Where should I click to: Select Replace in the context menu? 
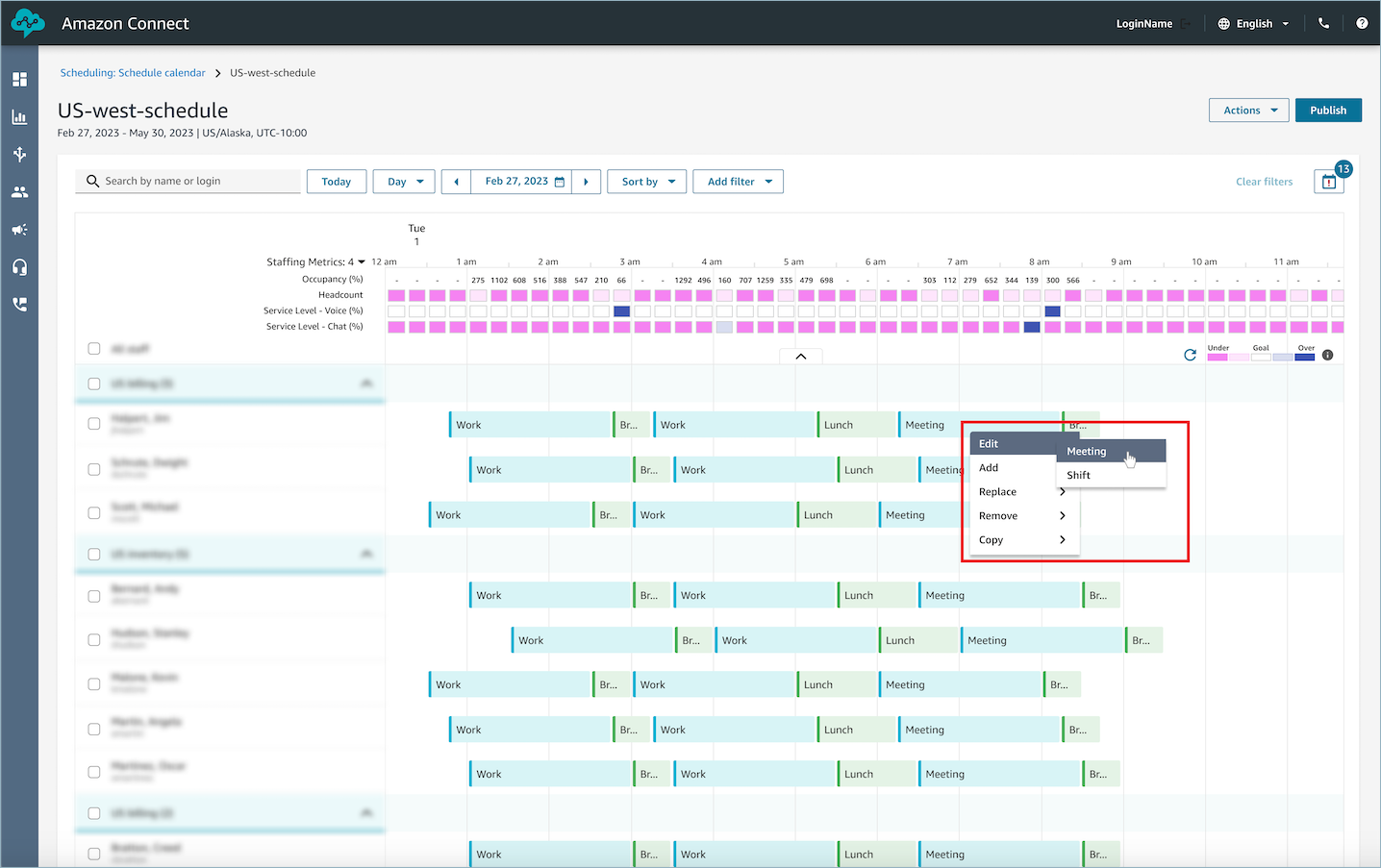tap(998, 492)
